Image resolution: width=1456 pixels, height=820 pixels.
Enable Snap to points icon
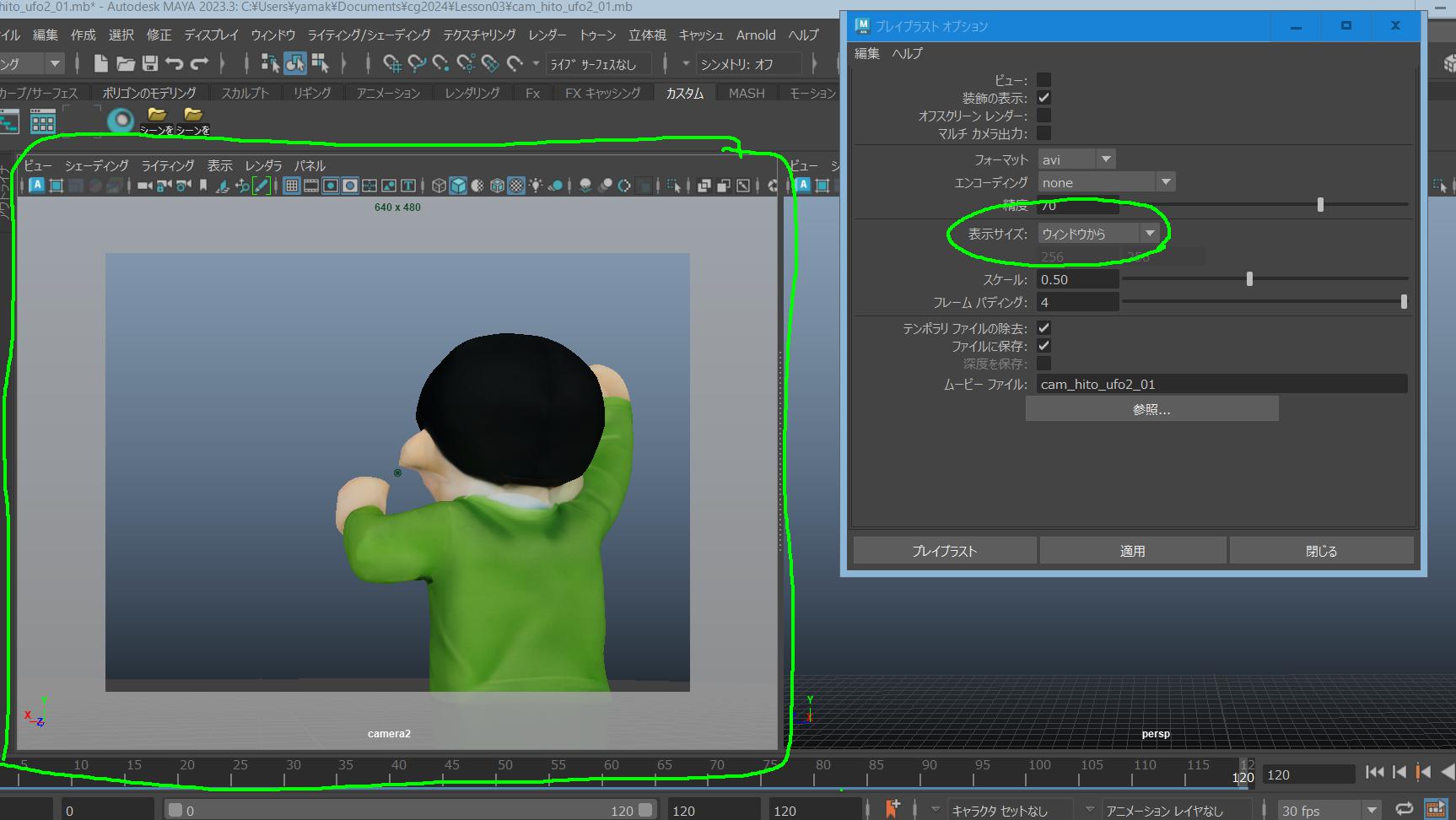(x=441, y=63)
